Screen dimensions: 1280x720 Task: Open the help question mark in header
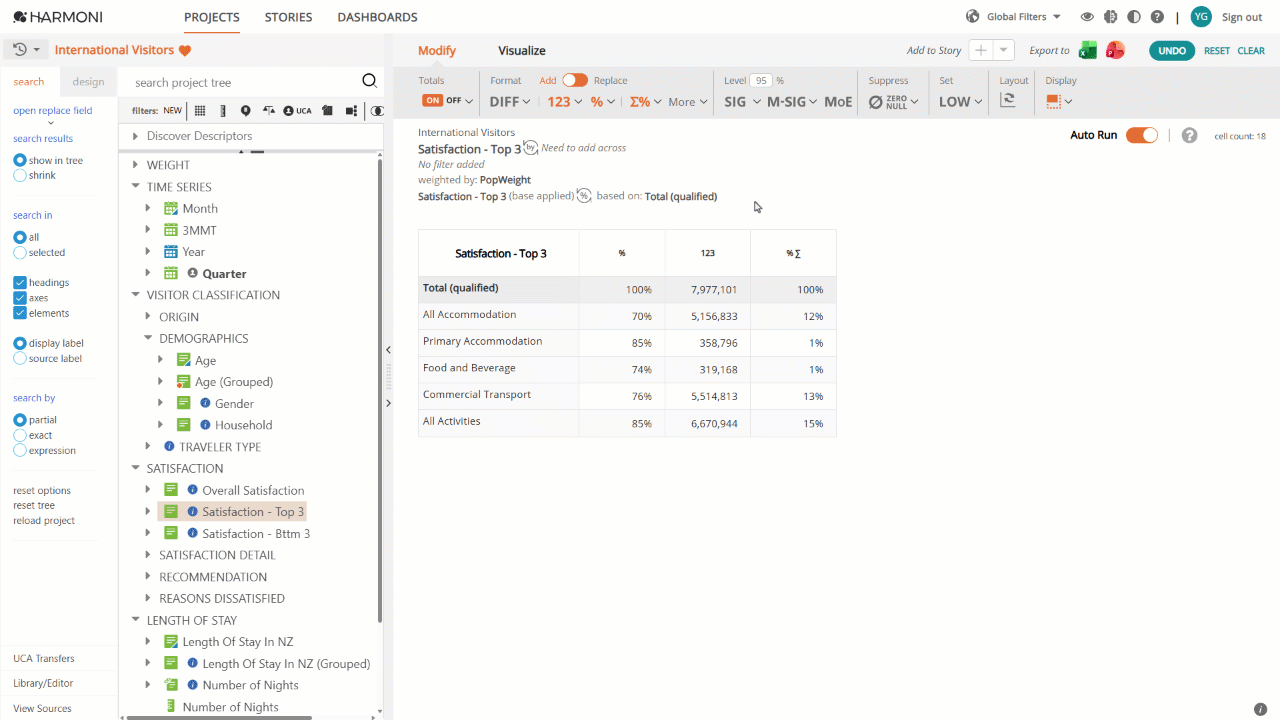(1157, 17)
